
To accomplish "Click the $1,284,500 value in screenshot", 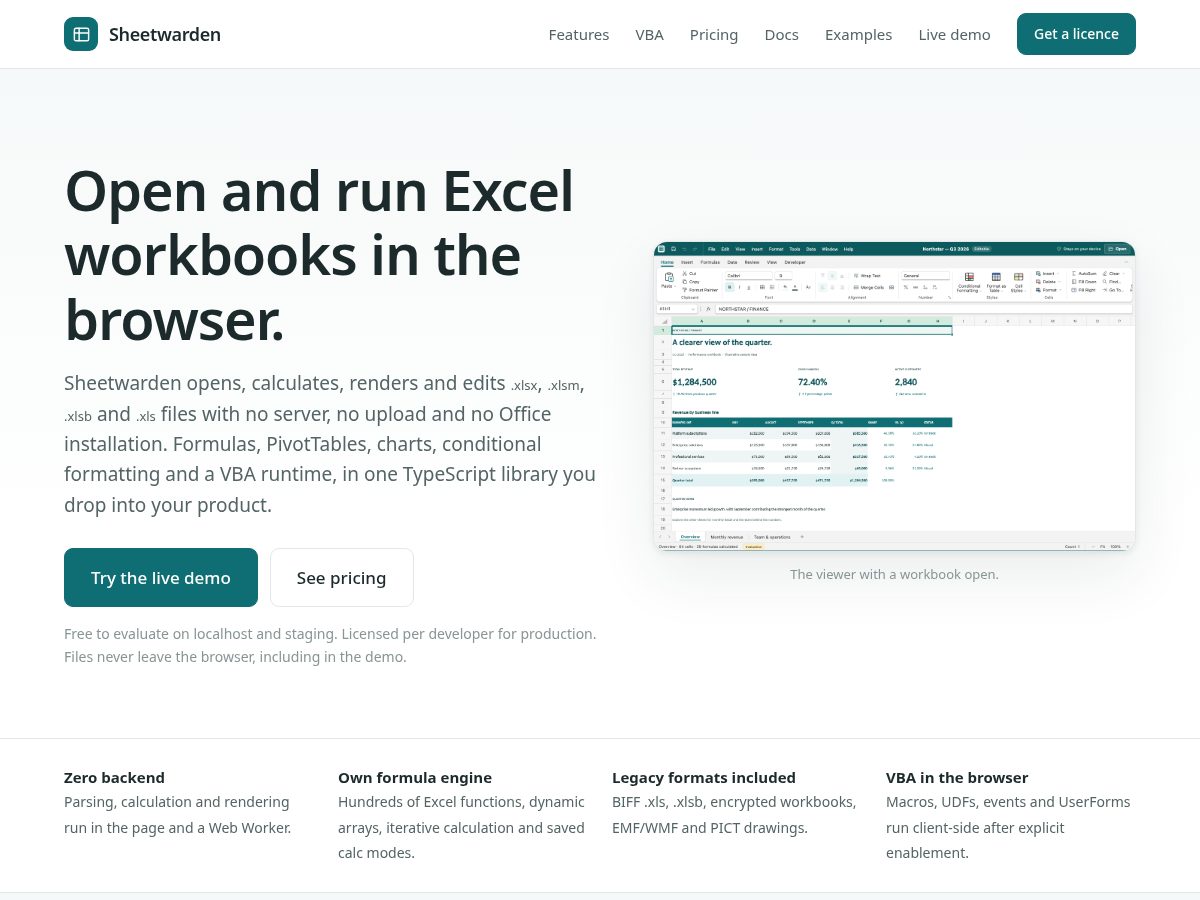I will [x=694, y=382].
